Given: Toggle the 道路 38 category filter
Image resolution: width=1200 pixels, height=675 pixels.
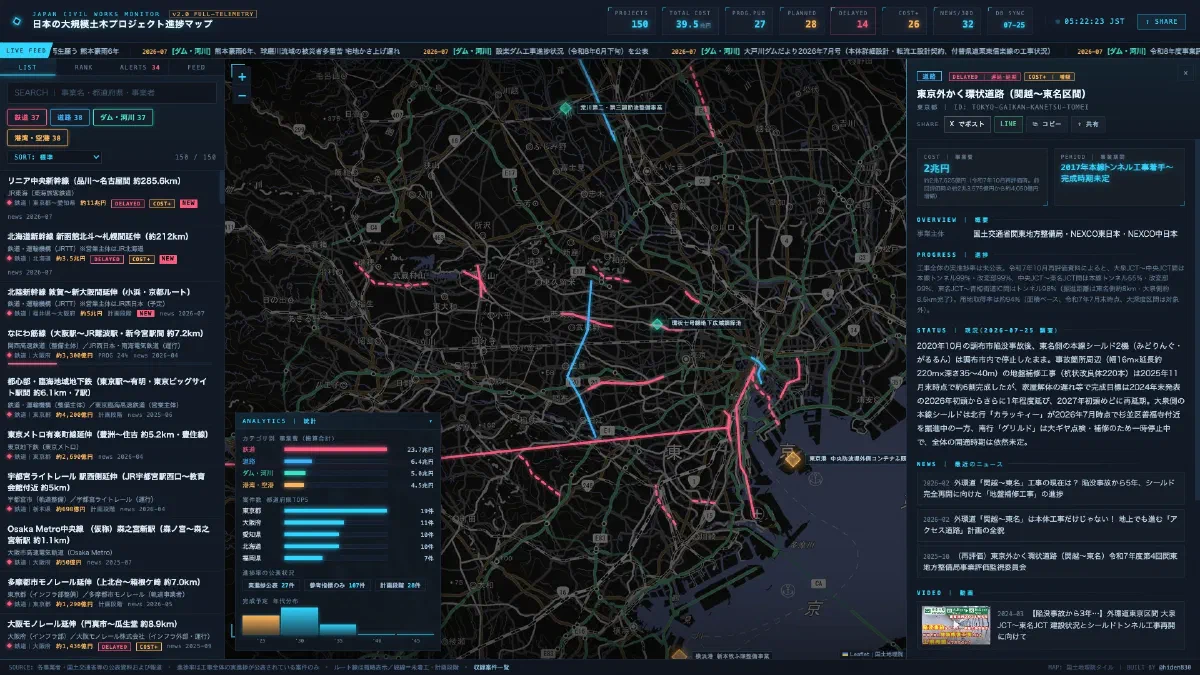Looking at the screenshot, I should 69,117.
